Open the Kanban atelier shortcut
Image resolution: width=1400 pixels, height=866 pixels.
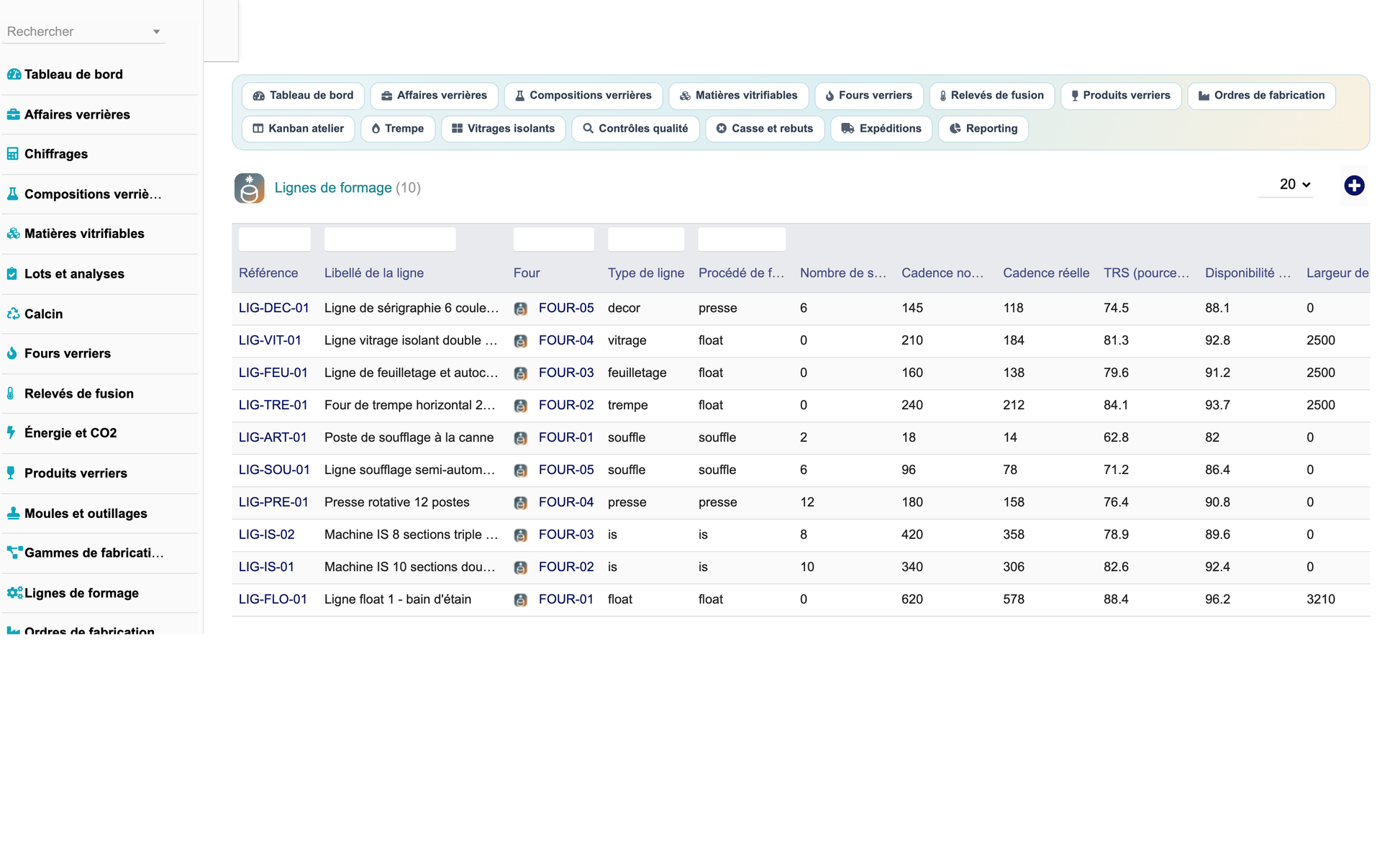pos(299,129)
